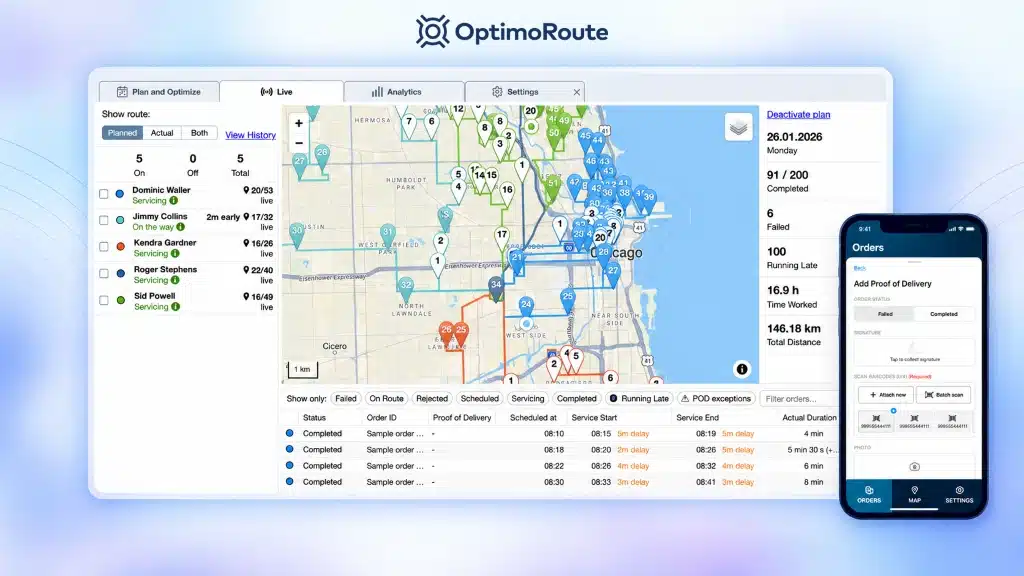Click the info icon next to Jimmy Collins's status

click(x=180, y=227)
